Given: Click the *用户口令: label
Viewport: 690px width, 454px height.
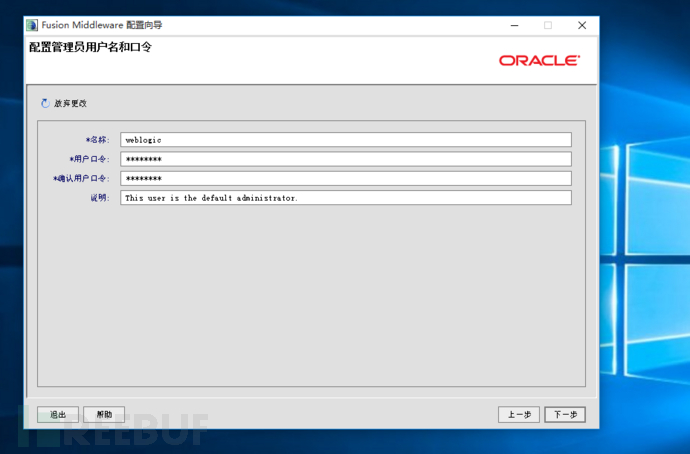Looking at the screenshot, I should 89,159.
